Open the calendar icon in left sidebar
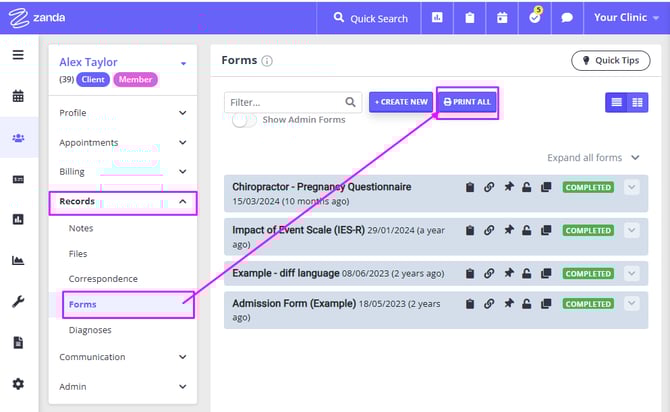 point(18,97)
